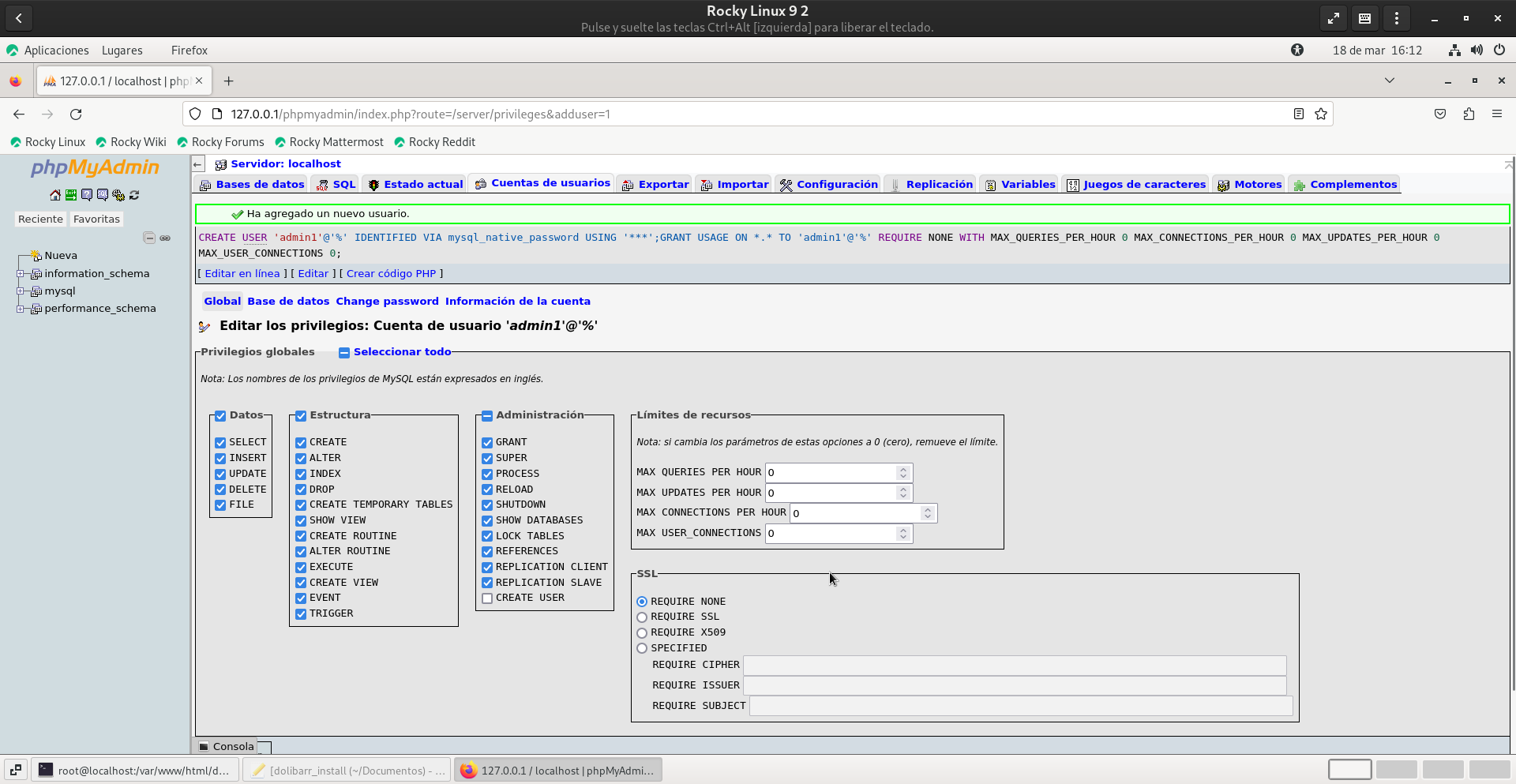The image size is (1516, 784).
Task: Switch to the Exportar tab
Action: (662, 185)
